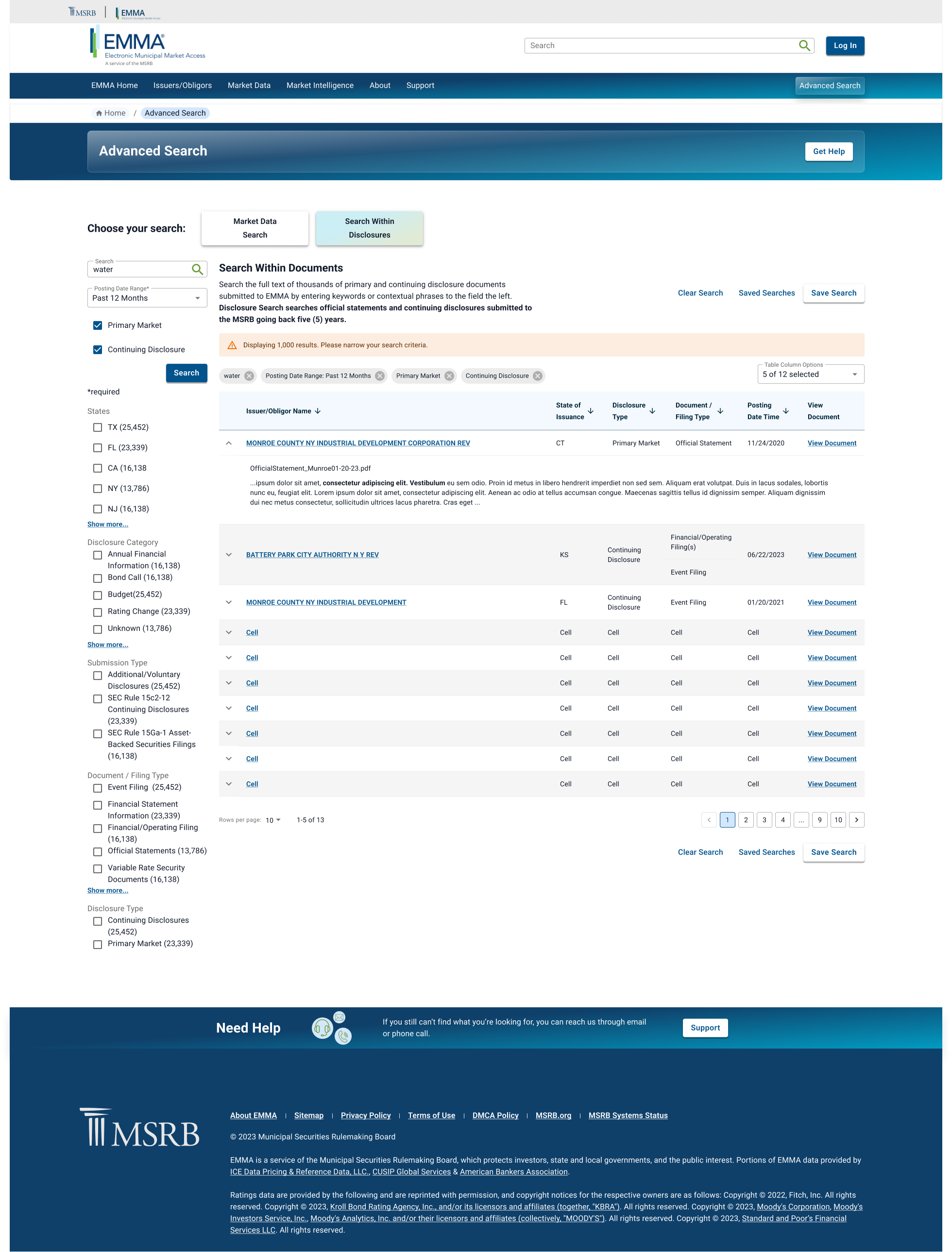Select Search Within Disclosures tab
The height and width of the screenshot is (1252, 952).
click(370, 228)
